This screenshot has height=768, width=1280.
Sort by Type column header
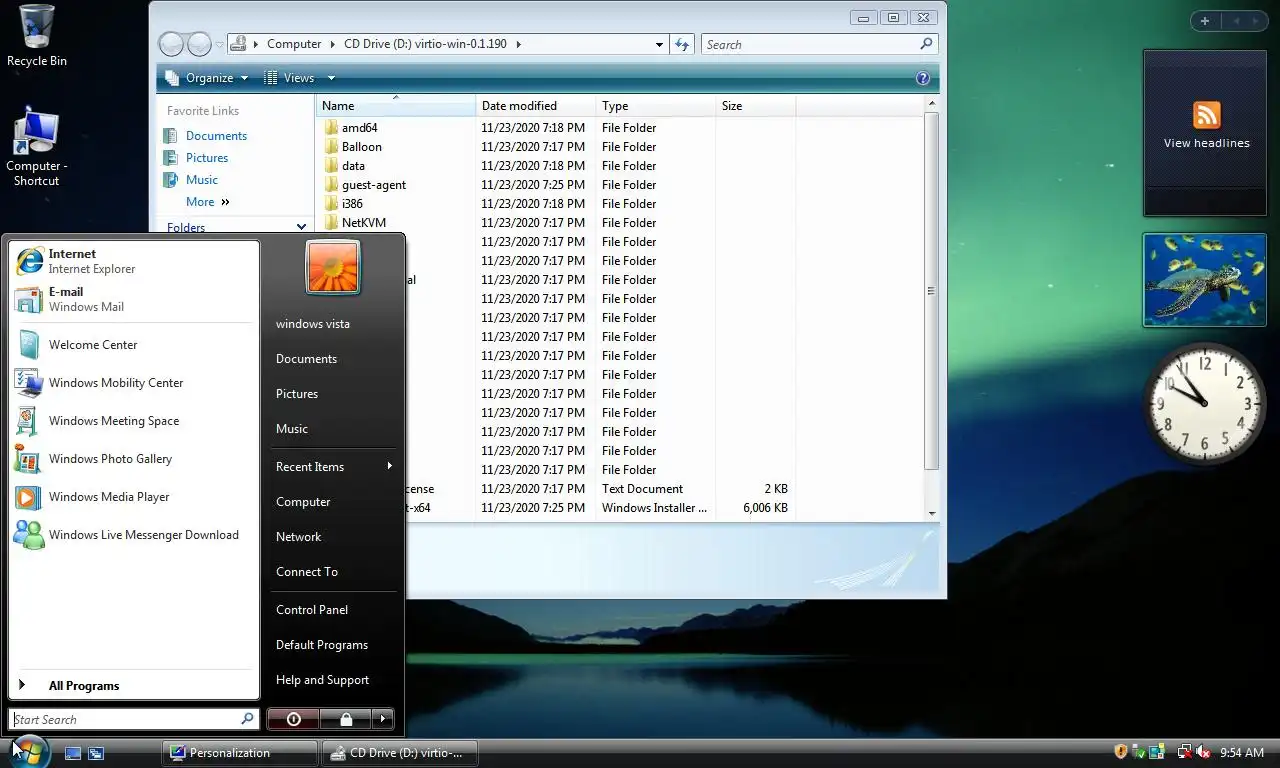click(656, 106)
